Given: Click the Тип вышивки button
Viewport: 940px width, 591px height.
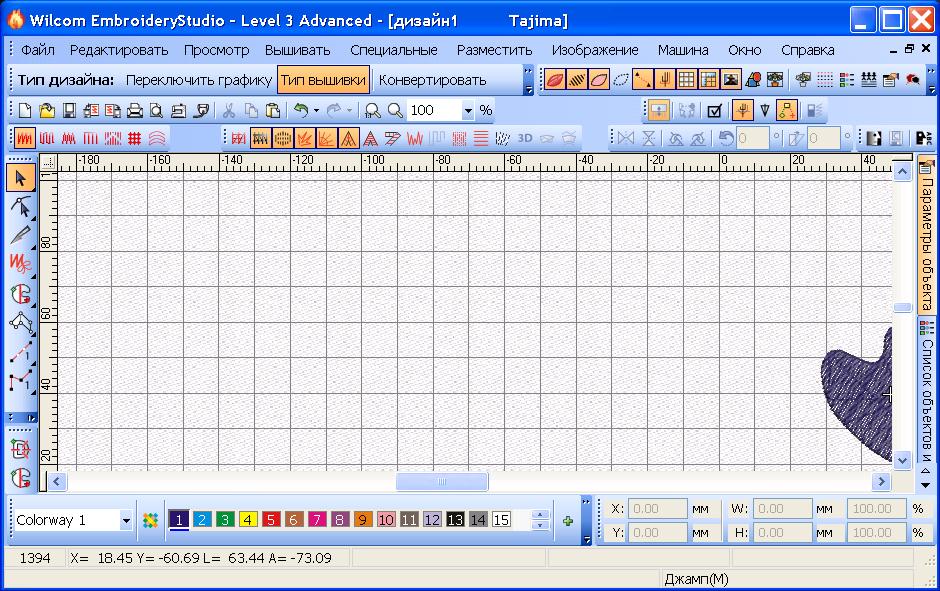Looking at the screenshot, I should [x=323, y=80].
